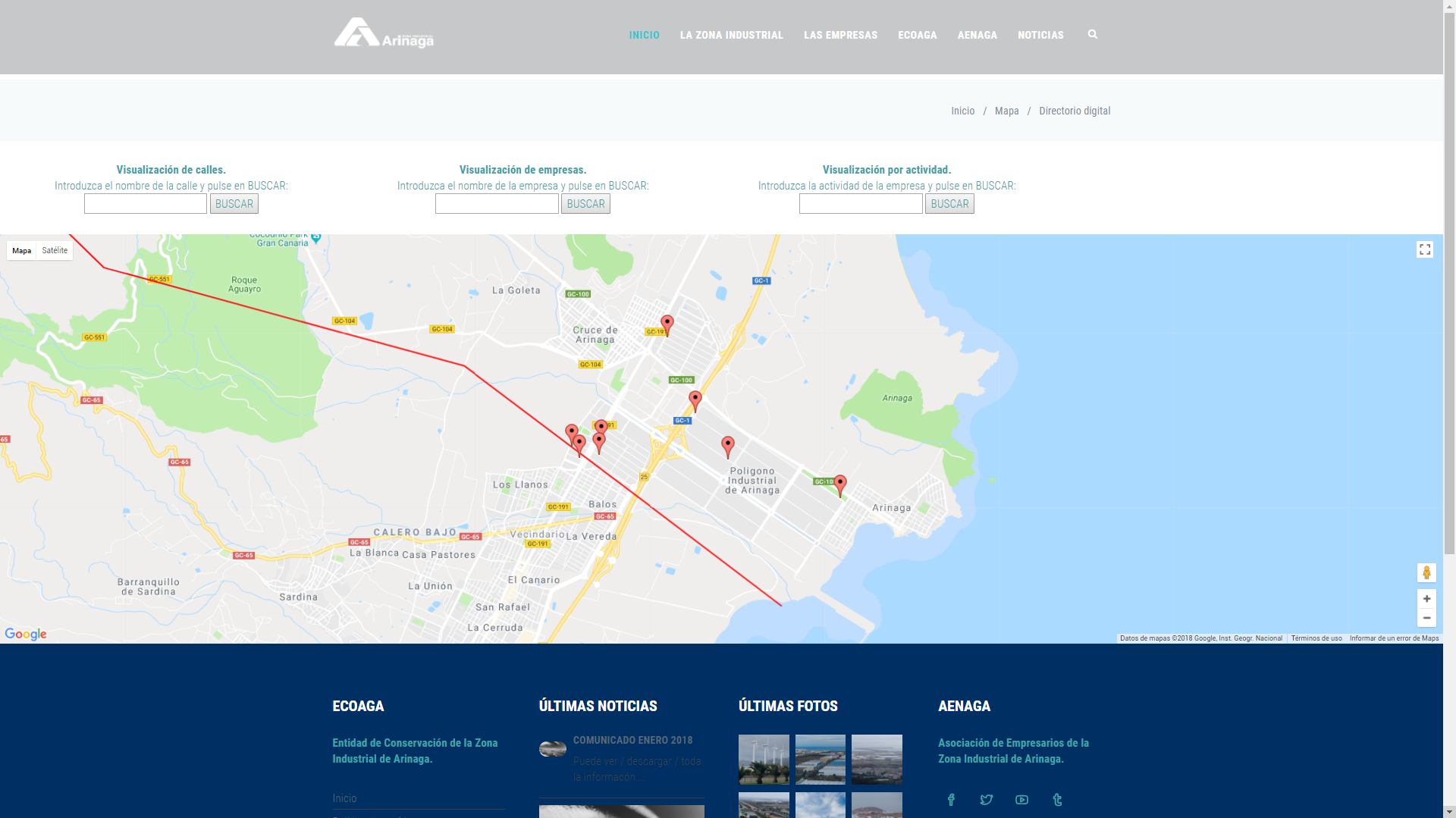Zoom out the map with minus button
Viewport: 1456px width, 818px height.
tap(1426, 618)
